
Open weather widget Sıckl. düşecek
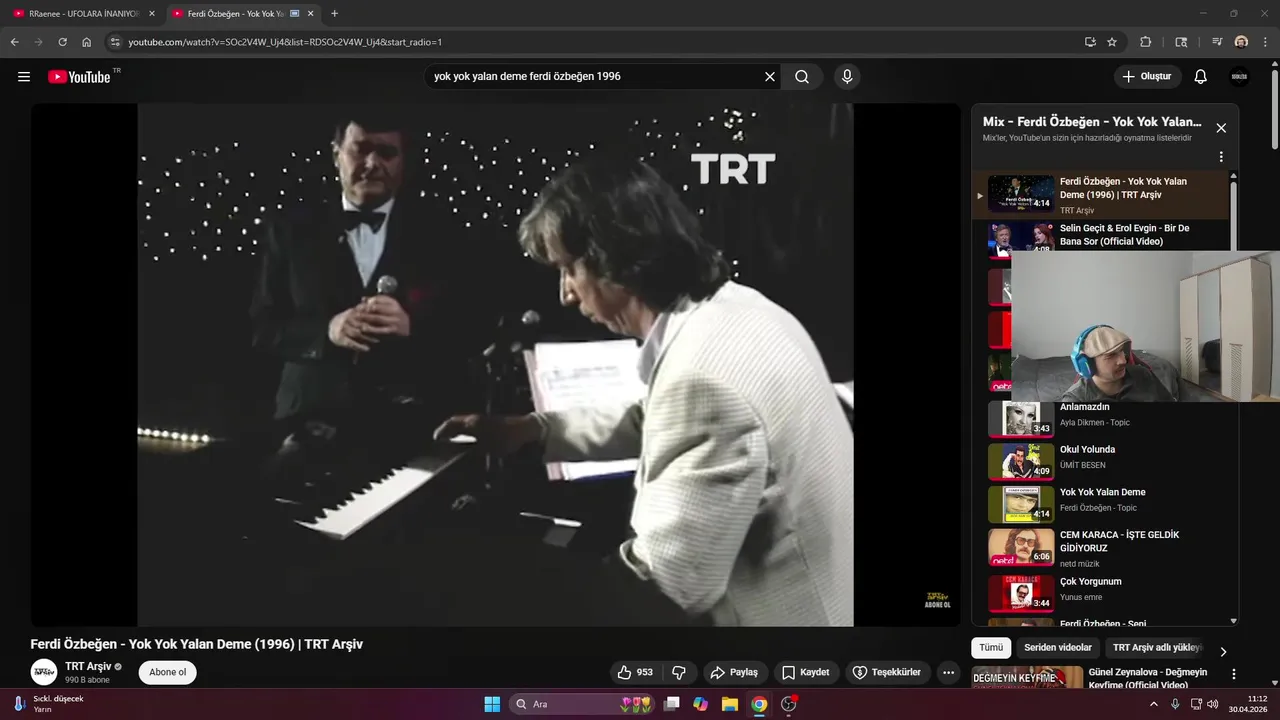click(48, 704)
